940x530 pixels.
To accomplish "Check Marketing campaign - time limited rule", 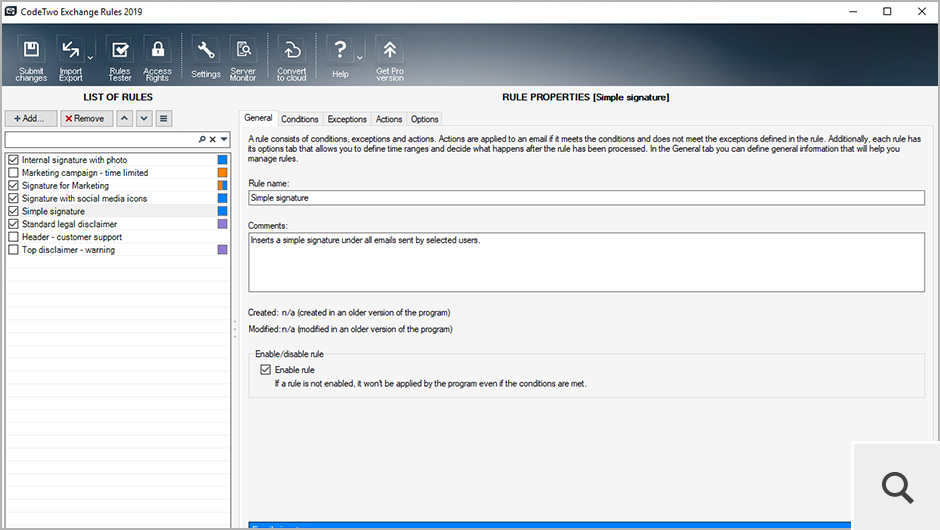I will pyautogui.click(x=13, y=173).
